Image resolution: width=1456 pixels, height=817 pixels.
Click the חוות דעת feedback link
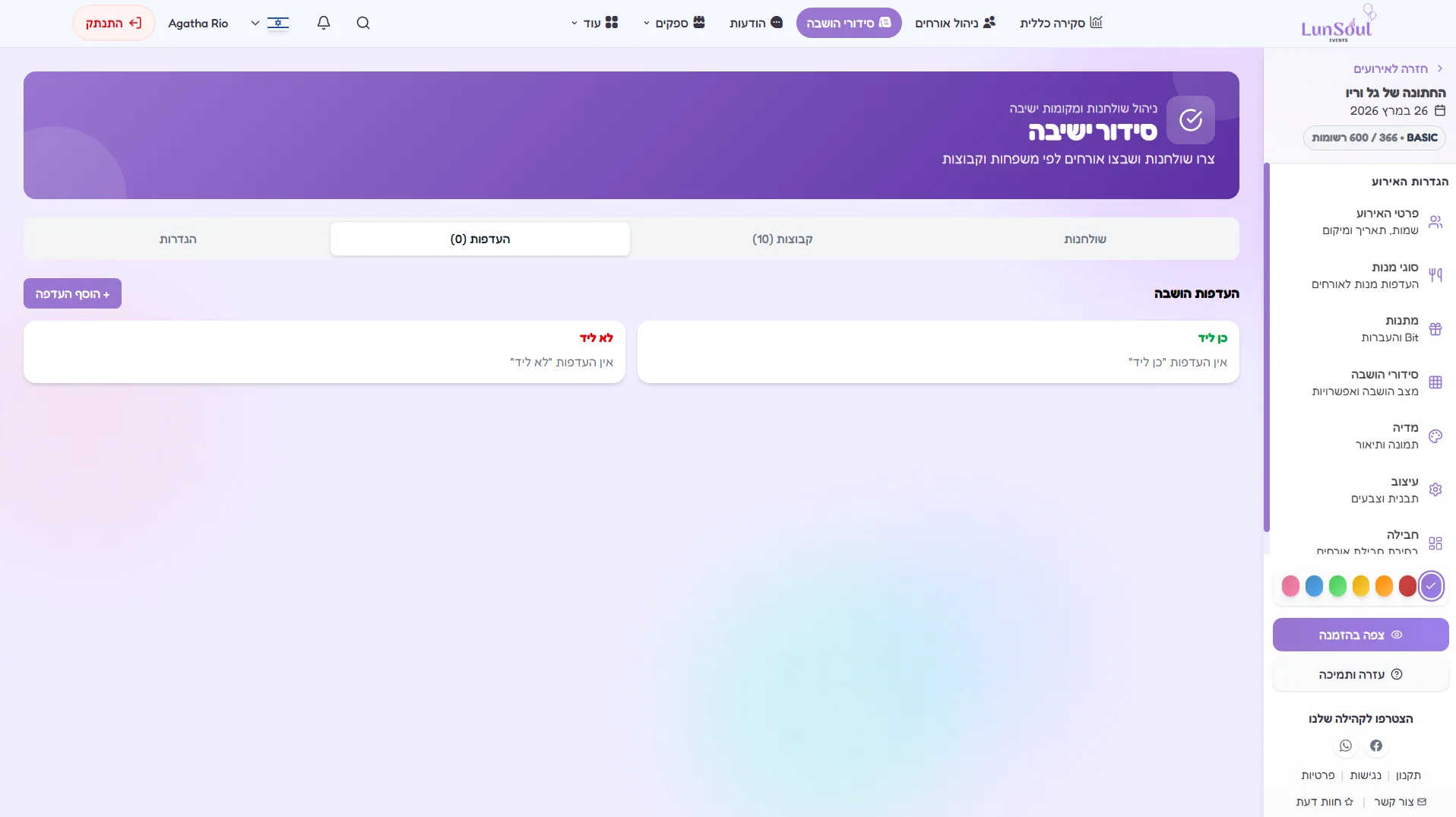pos(1325,802)
